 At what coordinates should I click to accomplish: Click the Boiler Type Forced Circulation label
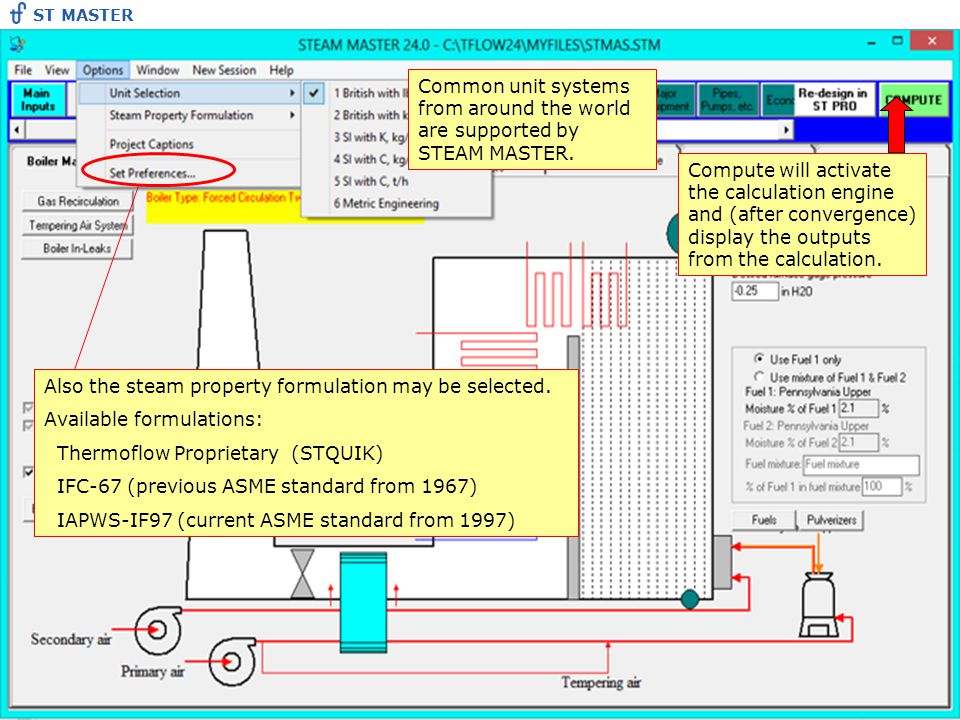pyautogui.click(x=223, y=197)
